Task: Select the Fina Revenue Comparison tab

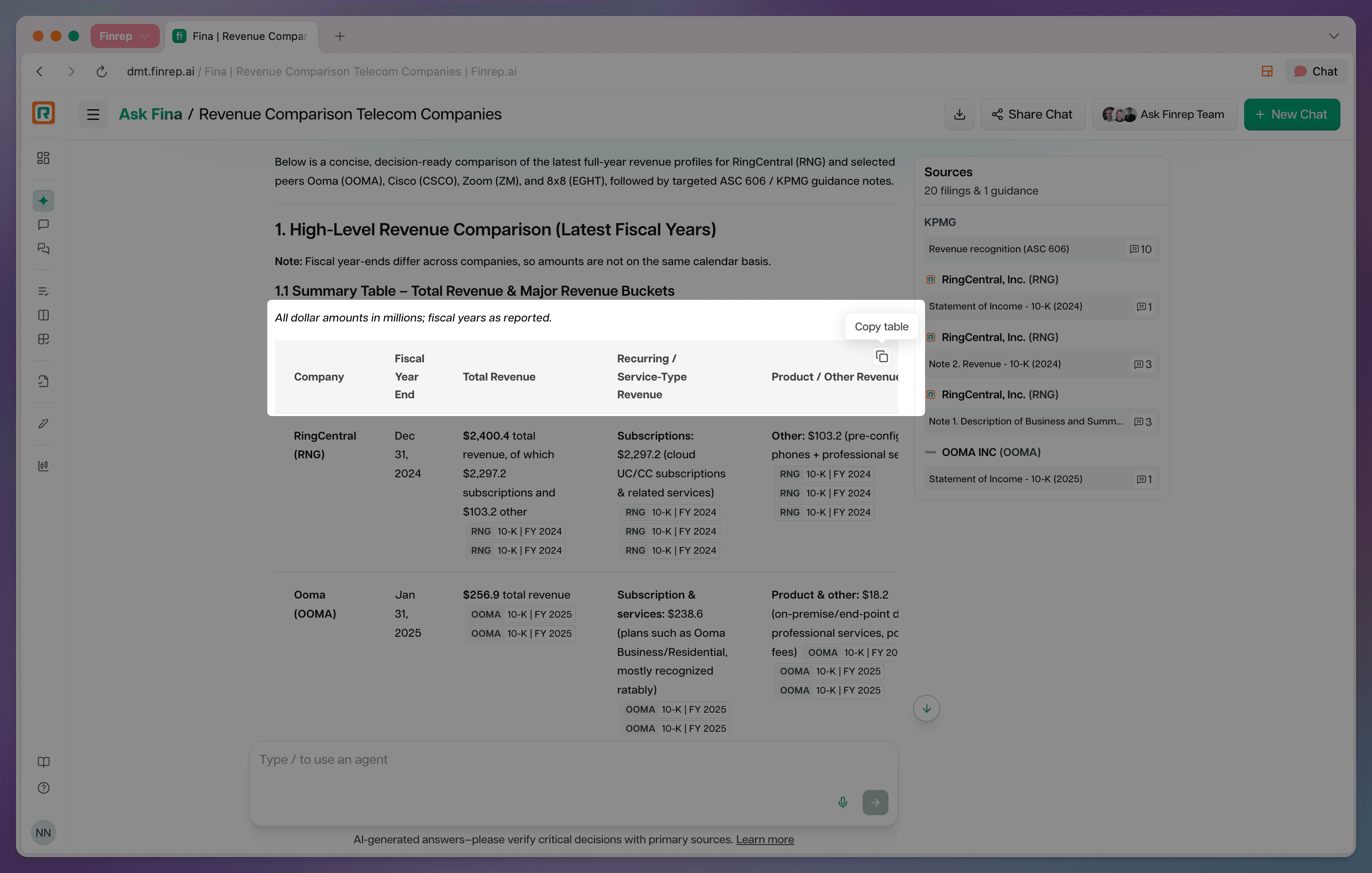Action: coord(242,36)
